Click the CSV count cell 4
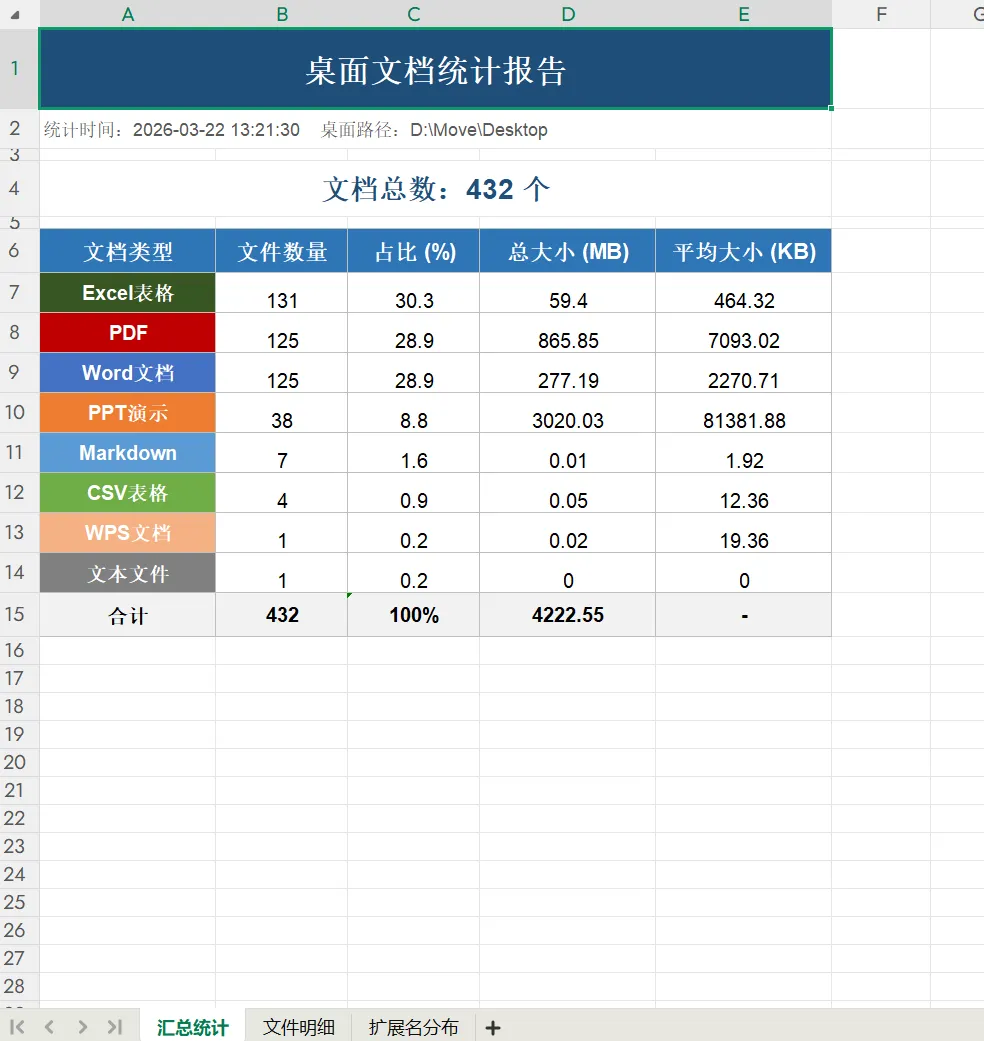This screenshot has width=984, height=1041. click(282, 493)
